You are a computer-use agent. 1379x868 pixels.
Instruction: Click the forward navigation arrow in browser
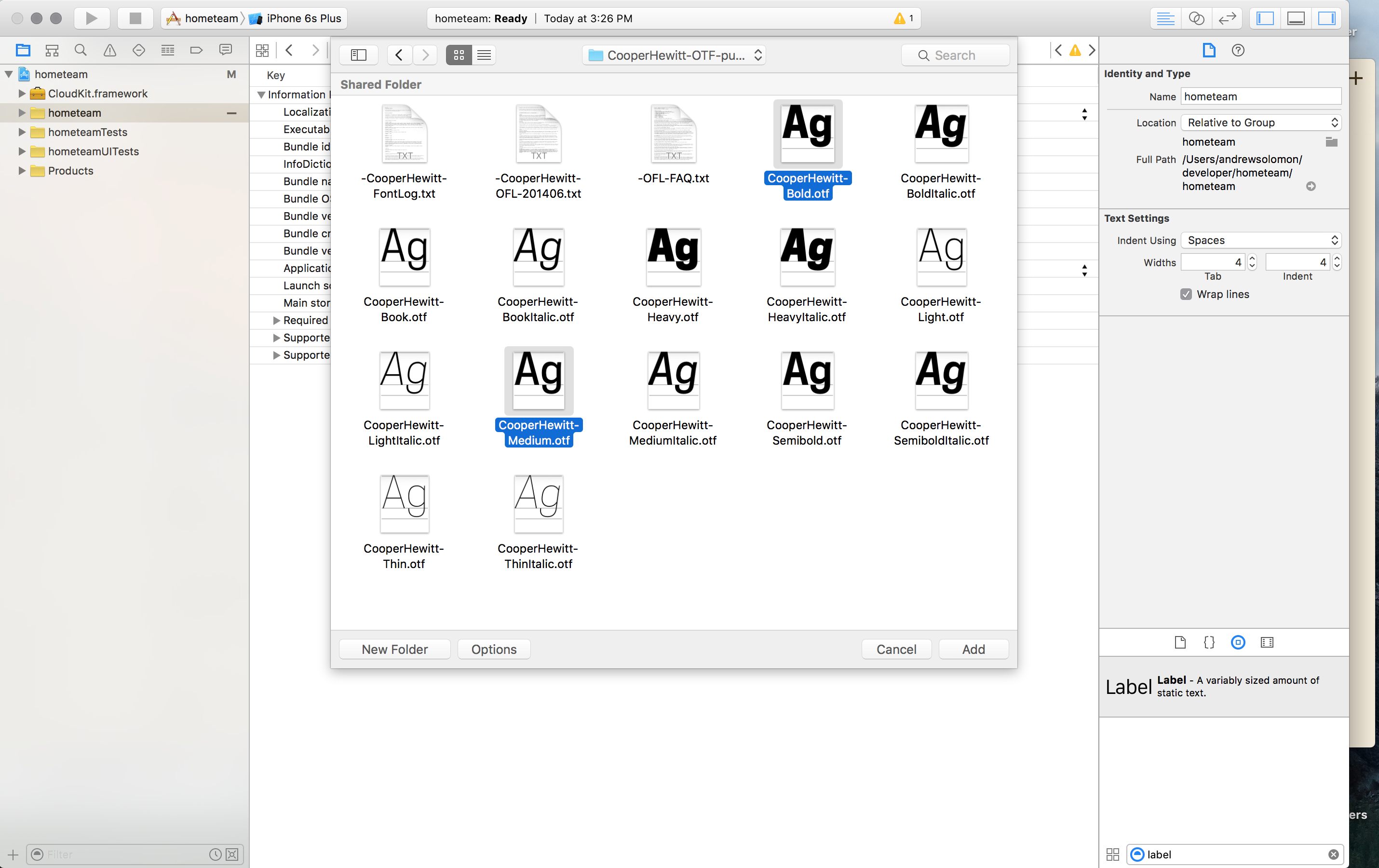[425, 55]
